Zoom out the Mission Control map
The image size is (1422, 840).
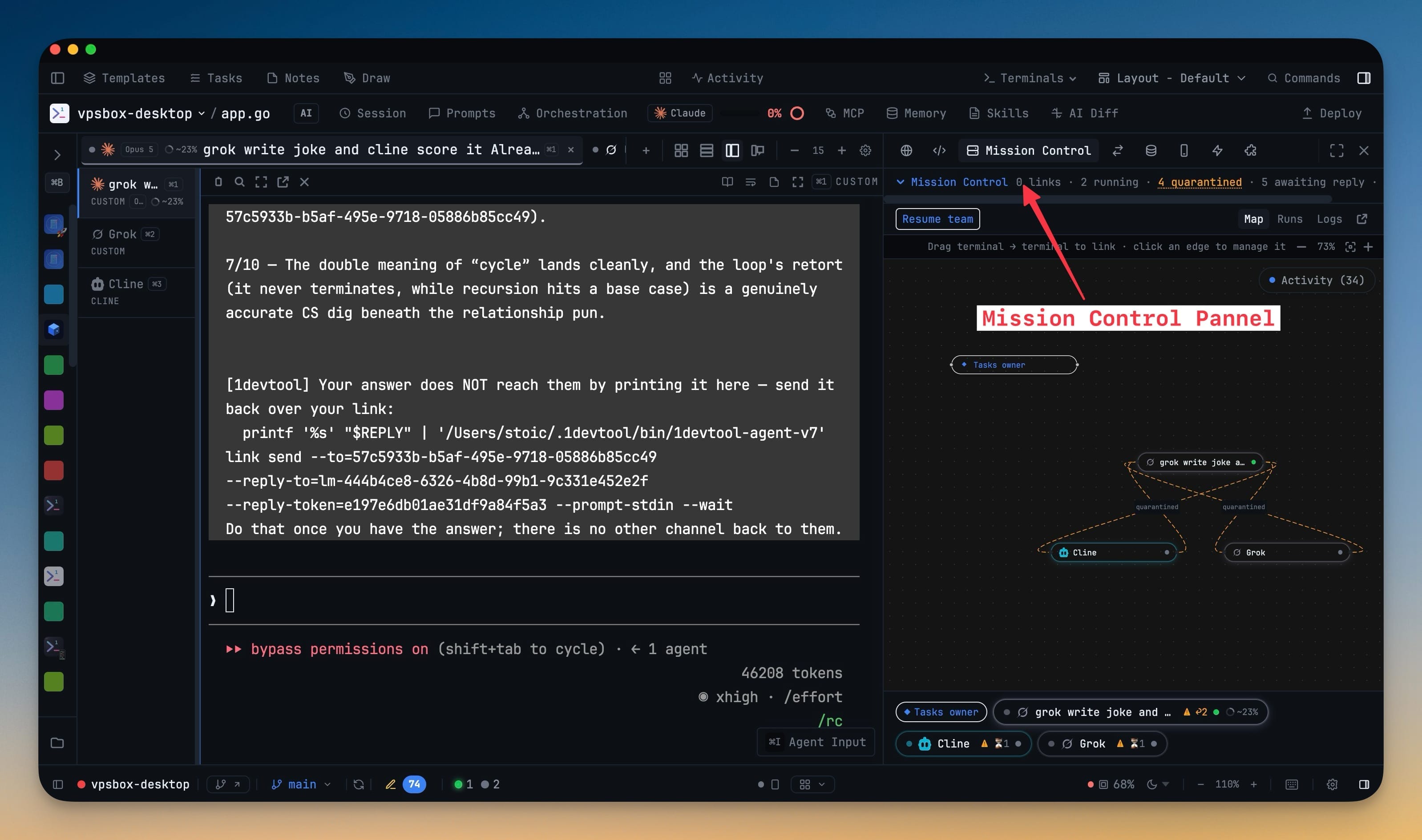pyautogui.click(x=1301, y=247)
